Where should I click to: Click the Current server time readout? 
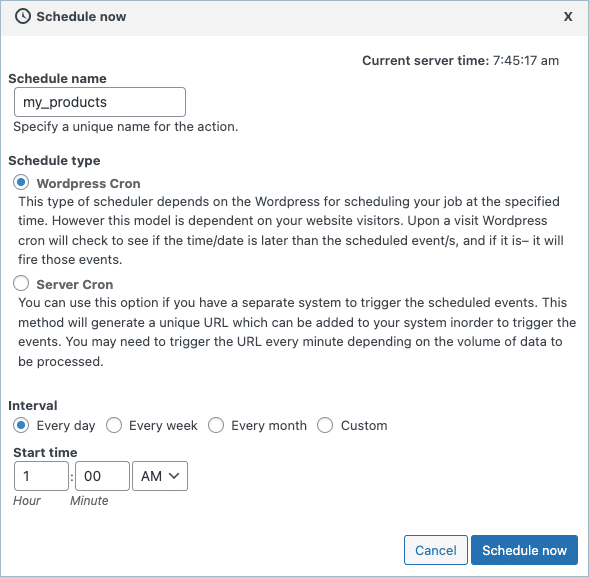[x=461, y=60]
